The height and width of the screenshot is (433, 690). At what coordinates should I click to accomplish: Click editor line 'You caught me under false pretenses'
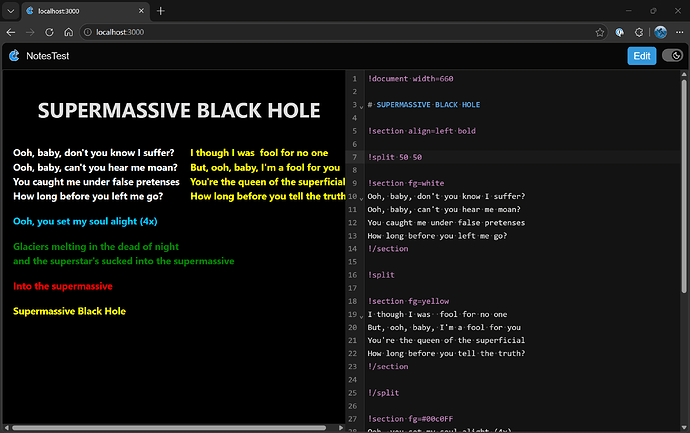[x=446, y=223]
